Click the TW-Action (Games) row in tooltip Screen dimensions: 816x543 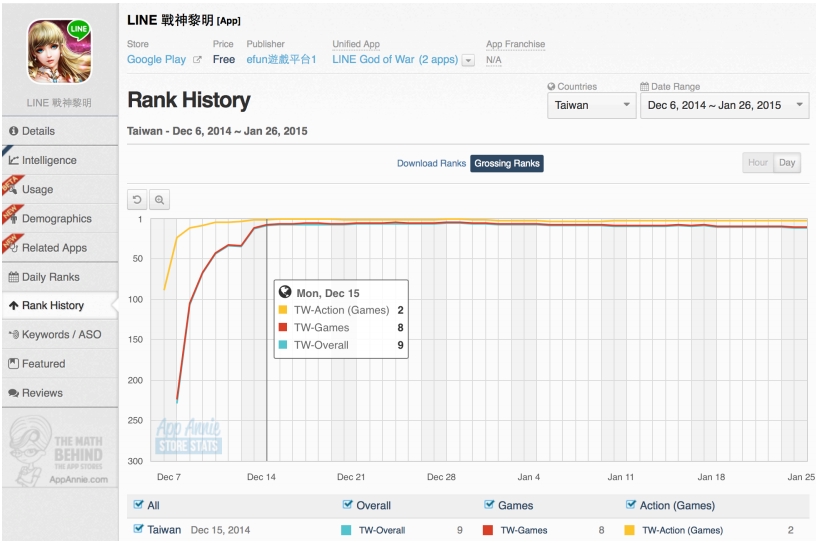(341, 310)
